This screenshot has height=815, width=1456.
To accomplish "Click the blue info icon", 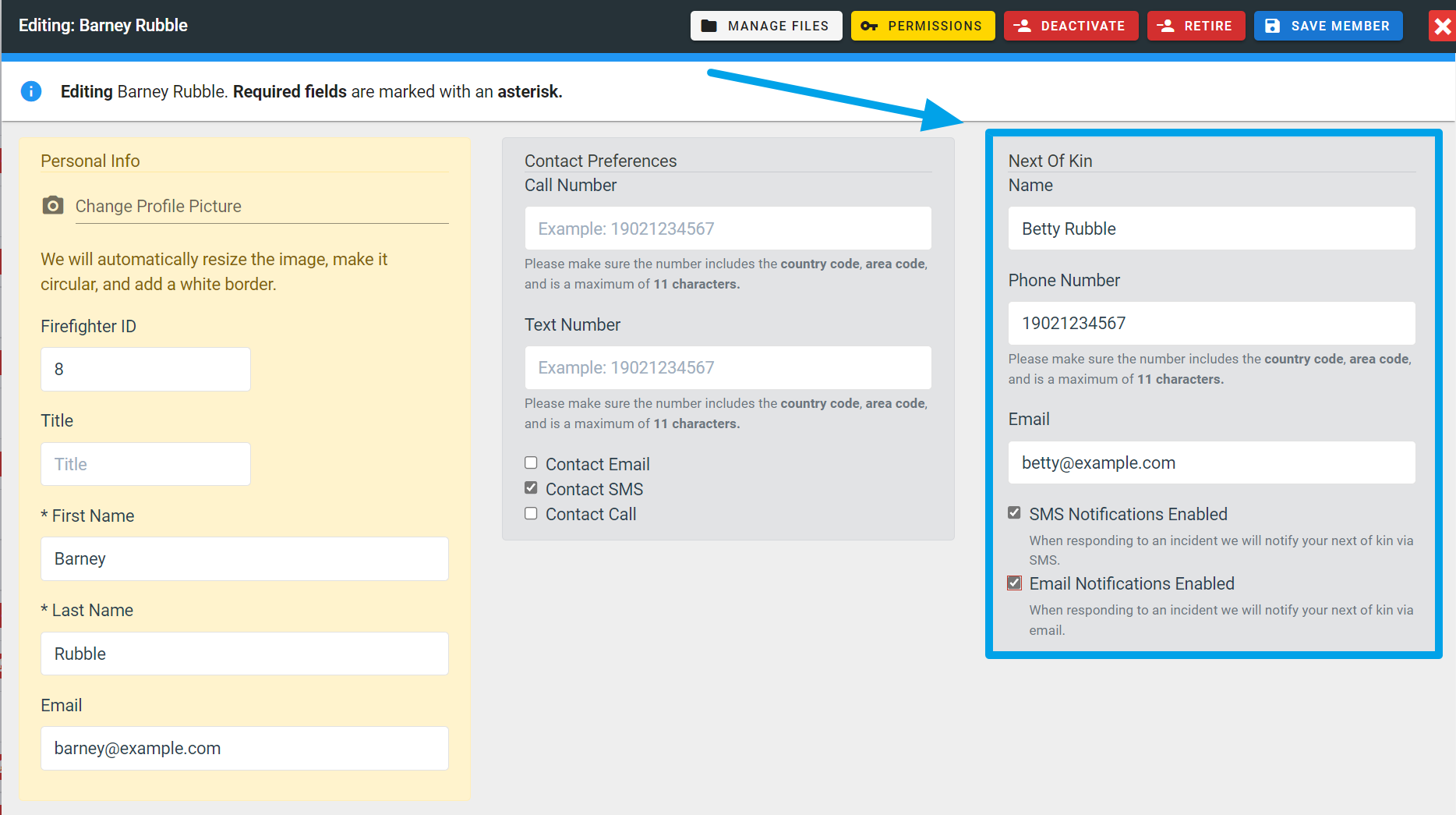I will click(31, 91).
